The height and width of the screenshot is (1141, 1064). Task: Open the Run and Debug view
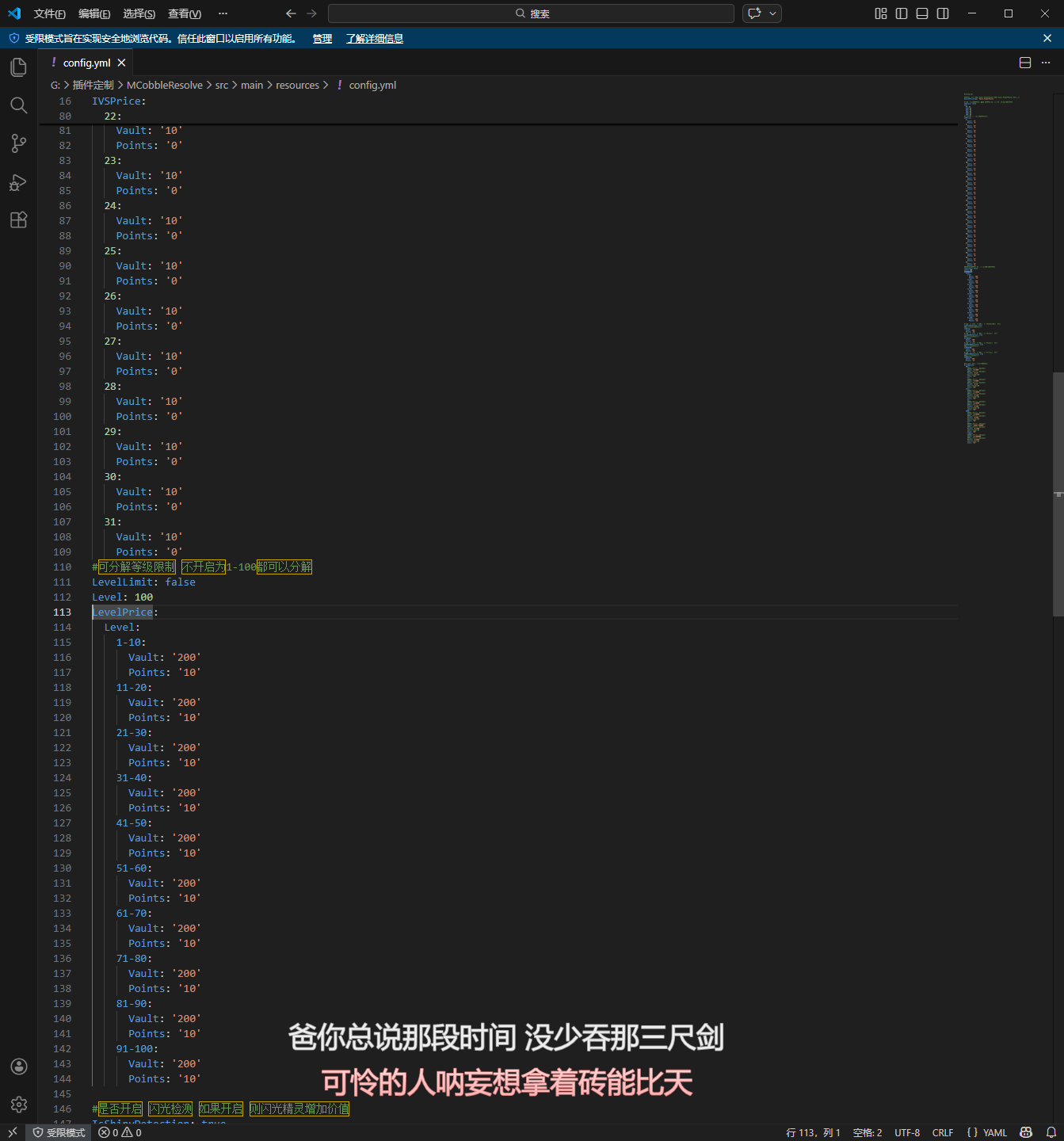18,182
